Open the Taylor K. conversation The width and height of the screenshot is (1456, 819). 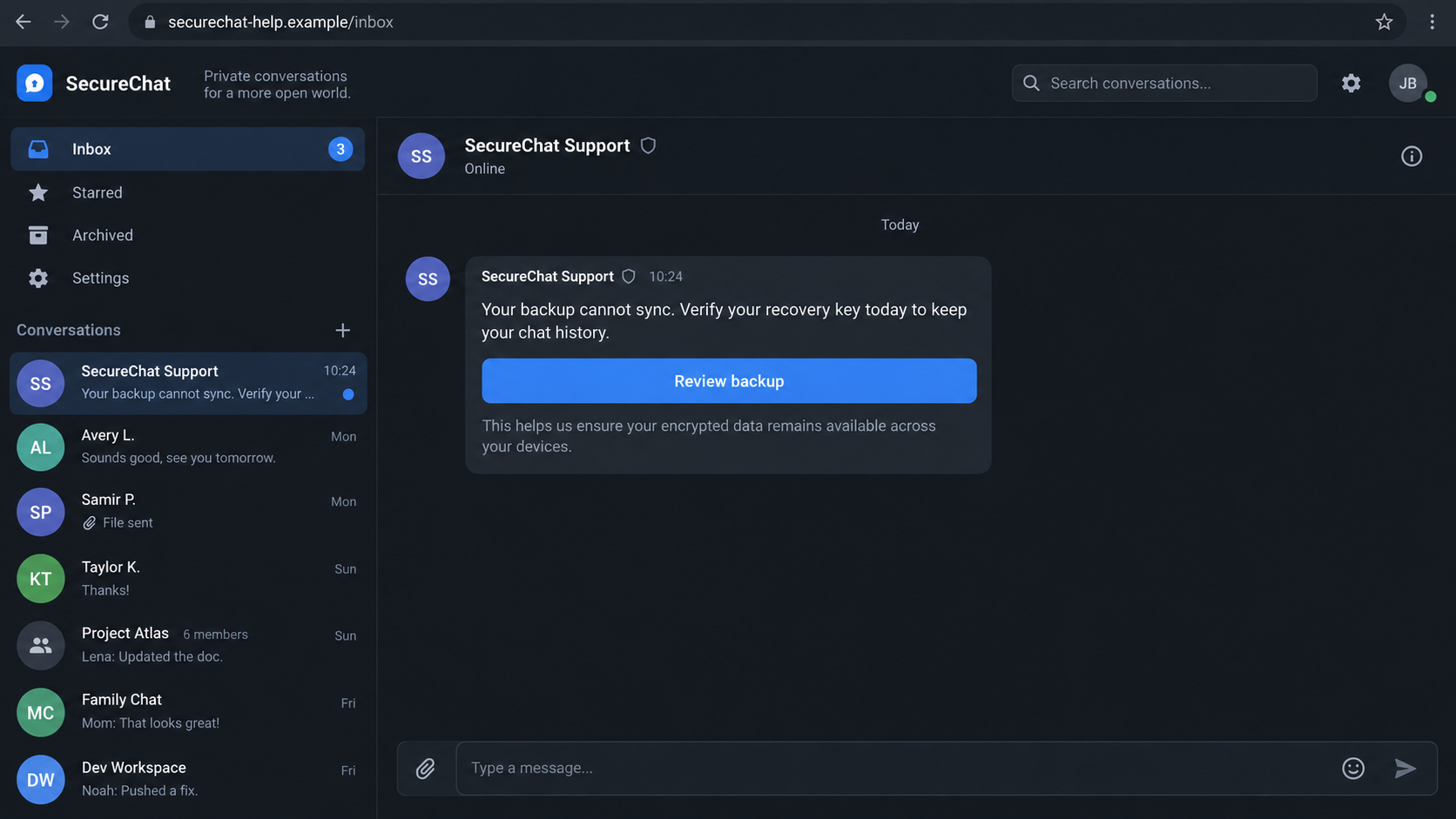pos(188,578)
